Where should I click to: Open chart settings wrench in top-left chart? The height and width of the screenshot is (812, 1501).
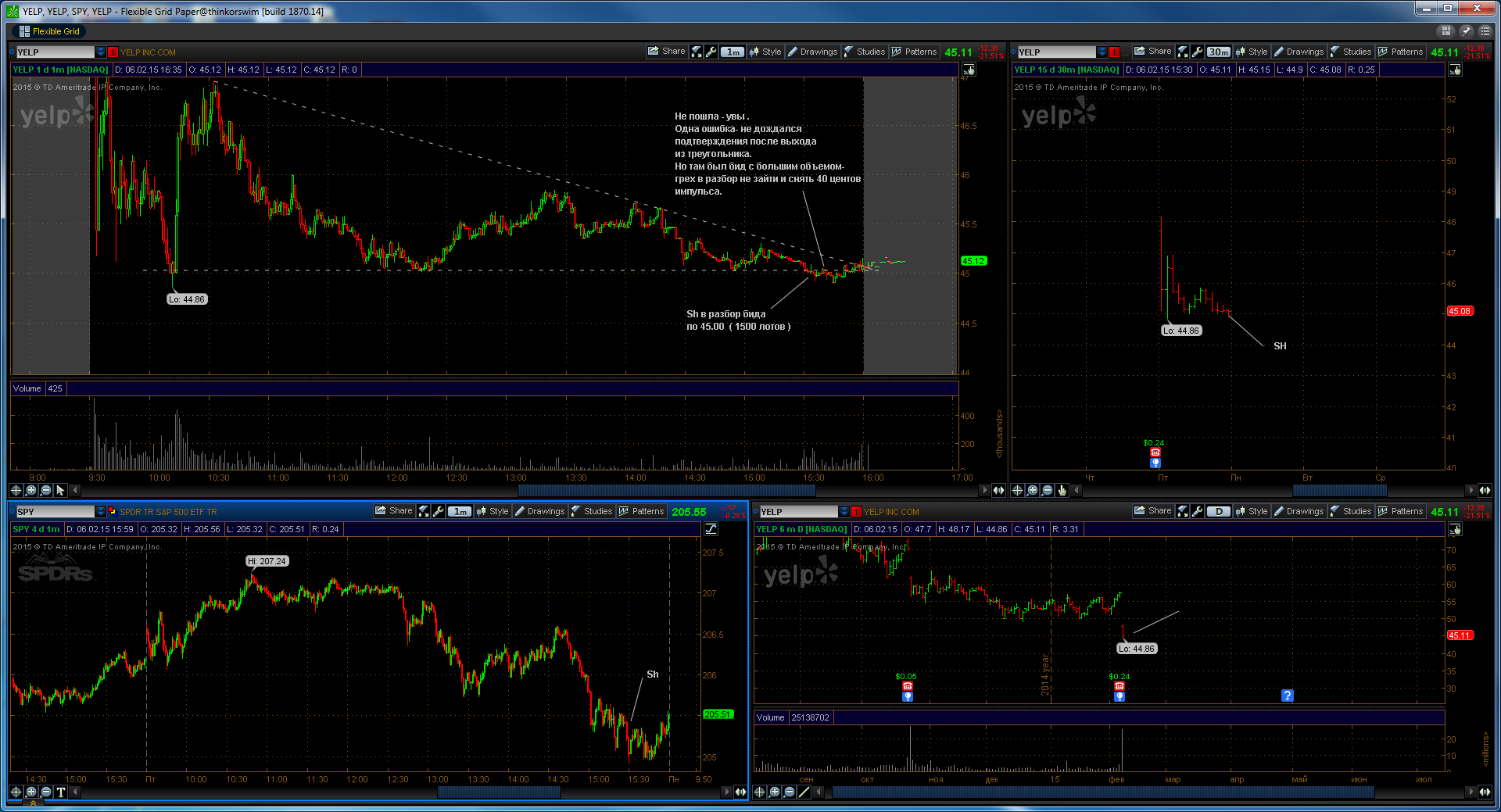[x=711, y=52]
